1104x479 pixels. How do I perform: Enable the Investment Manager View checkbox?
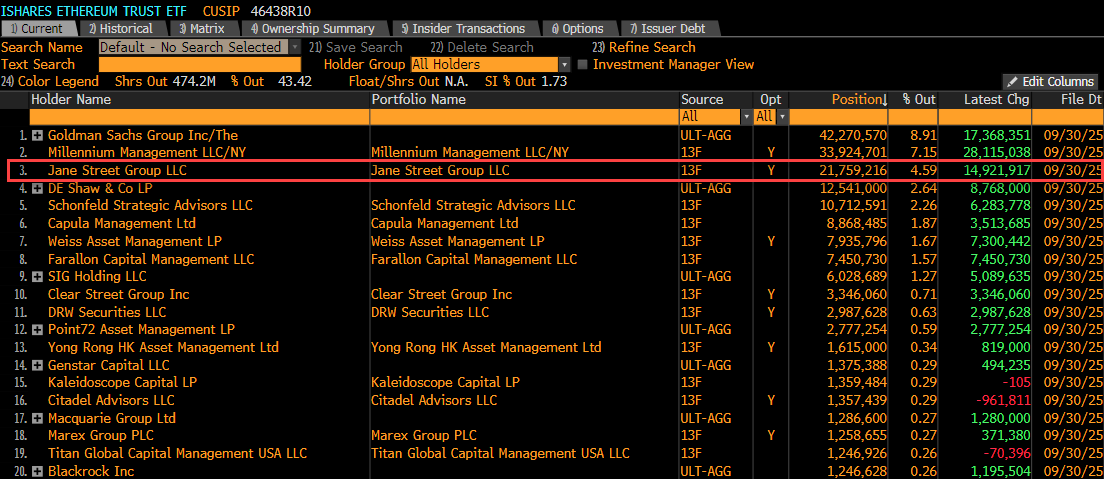[582, 64]
